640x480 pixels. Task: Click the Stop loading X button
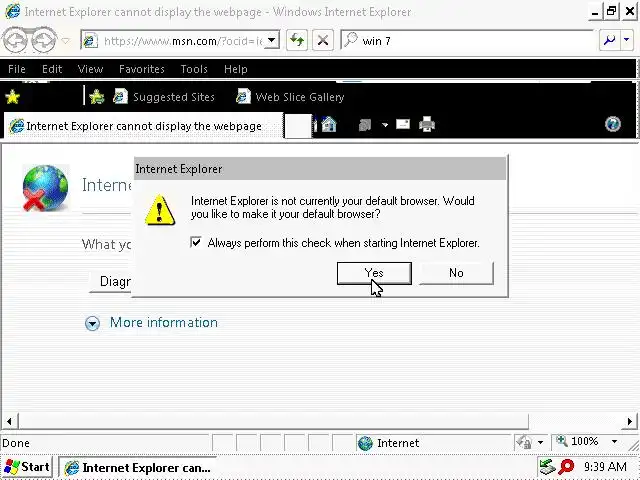[x=323, y=40]
